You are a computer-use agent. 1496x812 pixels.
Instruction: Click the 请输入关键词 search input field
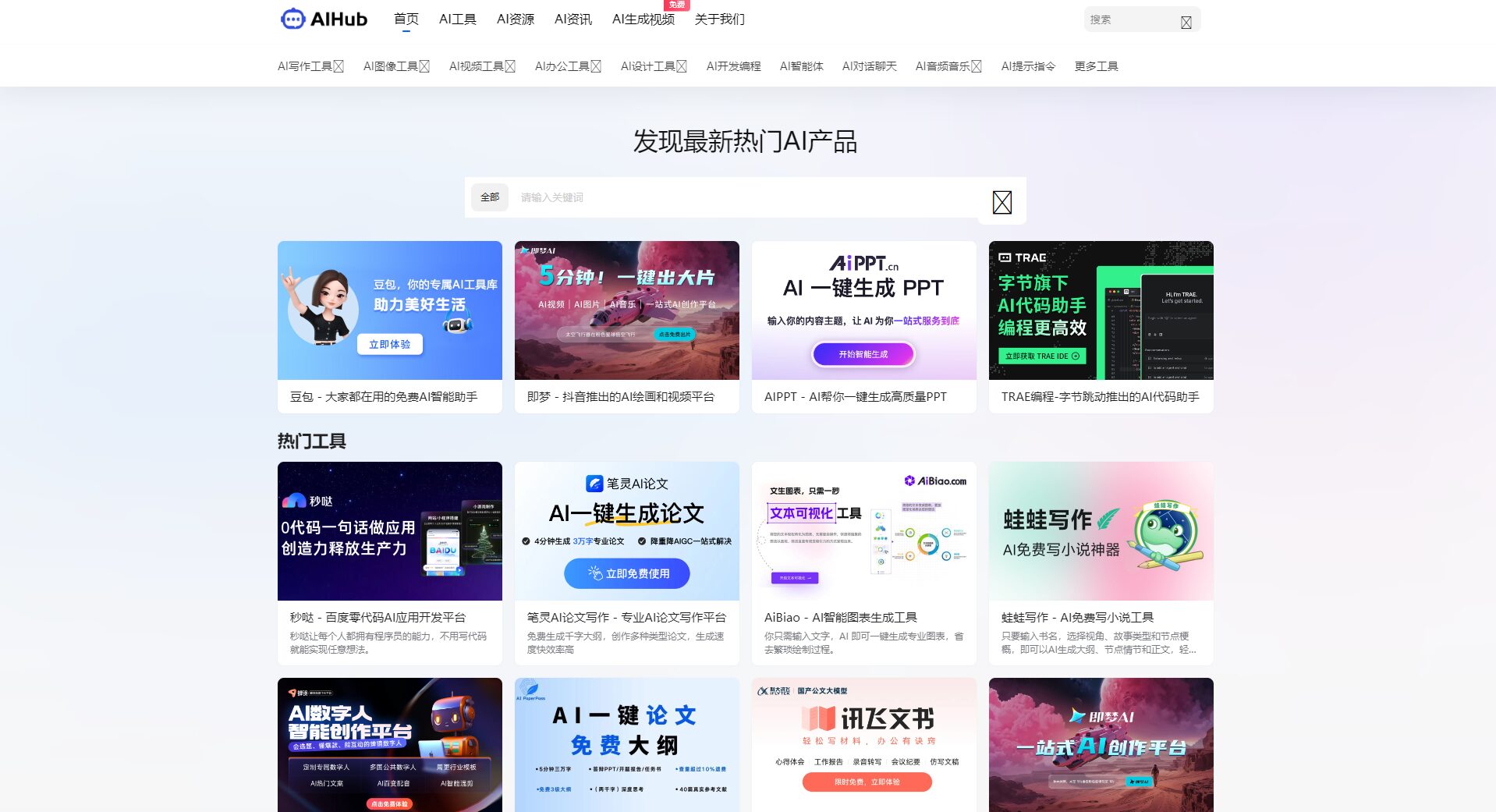(702, 197)
